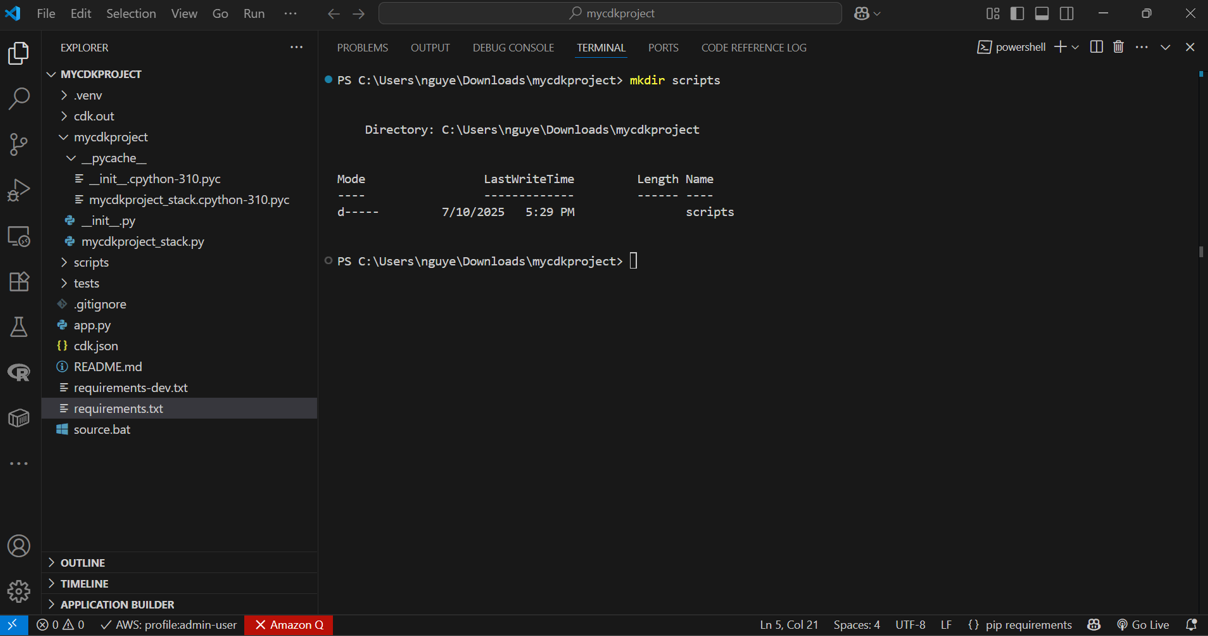Image resolution: width=1208 pixels, height=636 pixels.
Task: Toggle the secondary side bar
Action: click(x=1067, y=14)
